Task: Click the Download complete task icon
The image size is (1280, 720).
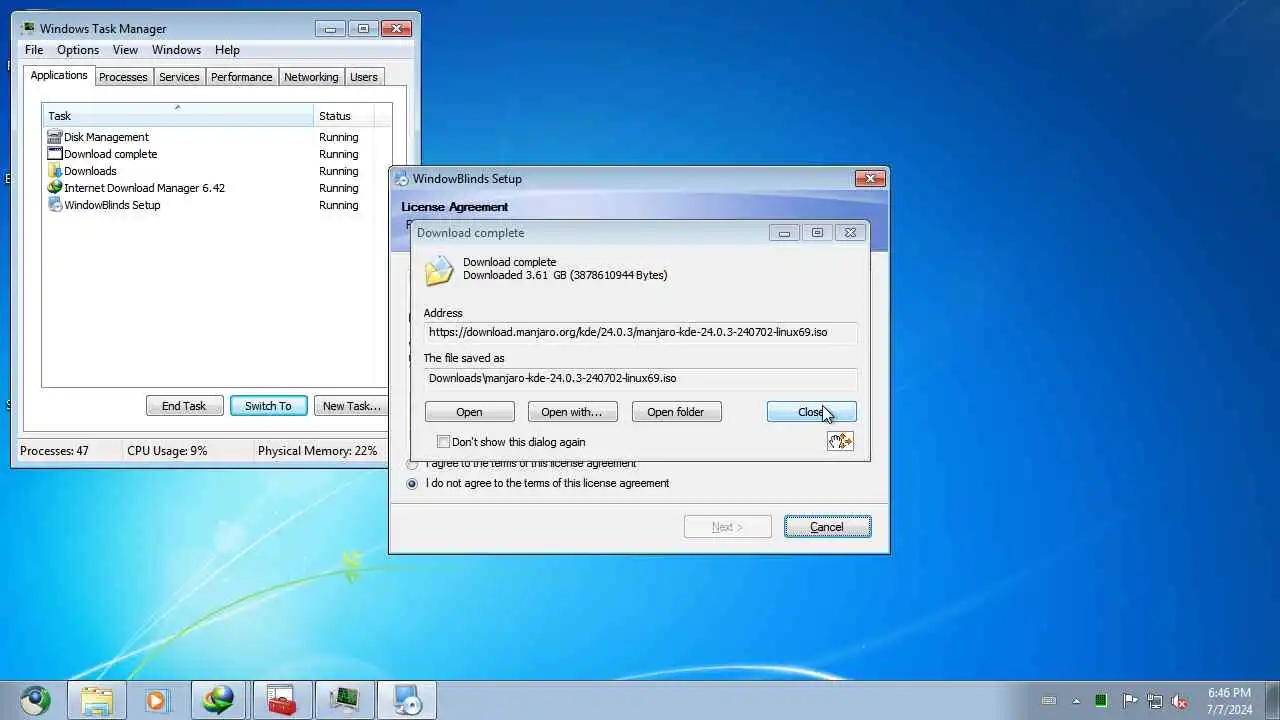Action: (x=55, y=154)
